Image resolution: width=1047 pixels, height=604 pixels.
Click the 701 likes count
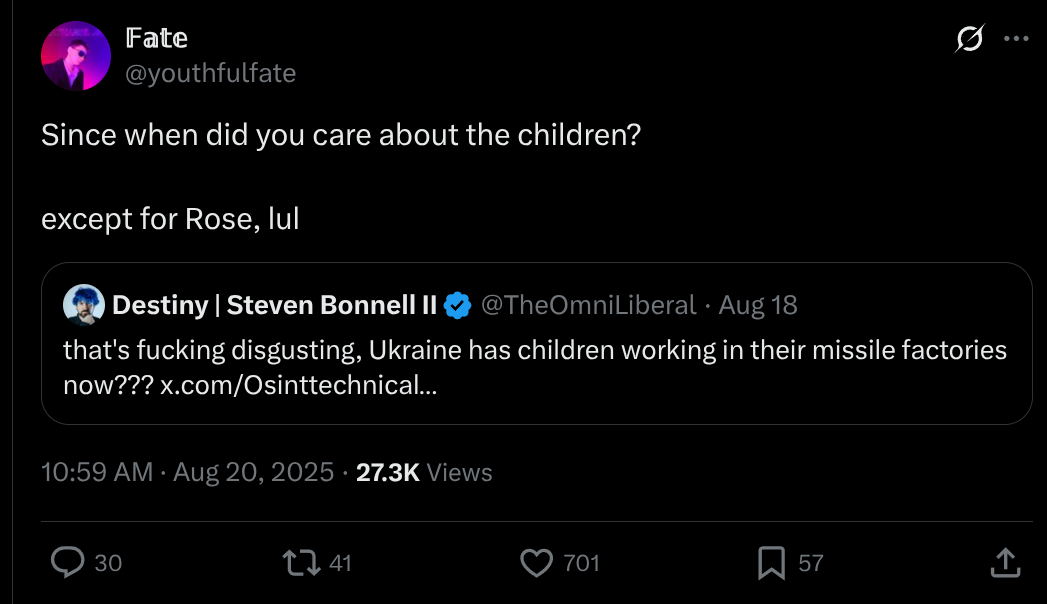pyautogui.click(x=582, y=563)
